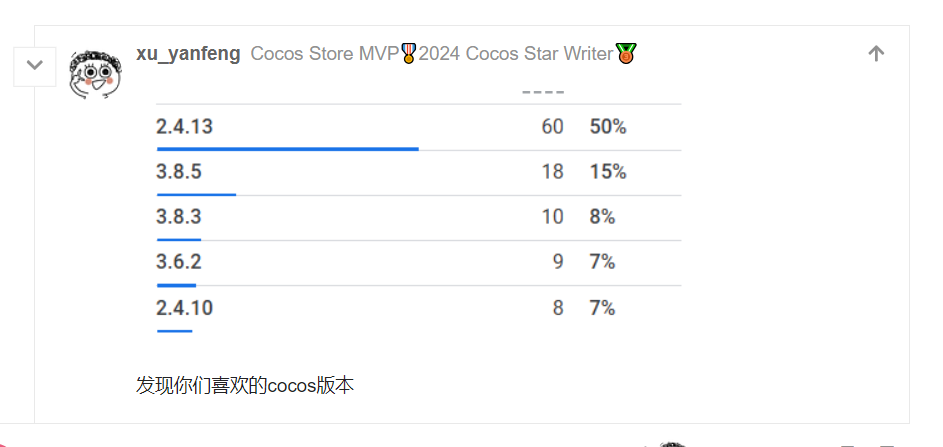Select the 2.4.13 version row label
The width and height of the screenshot is (943, 447).
[x=185, y=127]
